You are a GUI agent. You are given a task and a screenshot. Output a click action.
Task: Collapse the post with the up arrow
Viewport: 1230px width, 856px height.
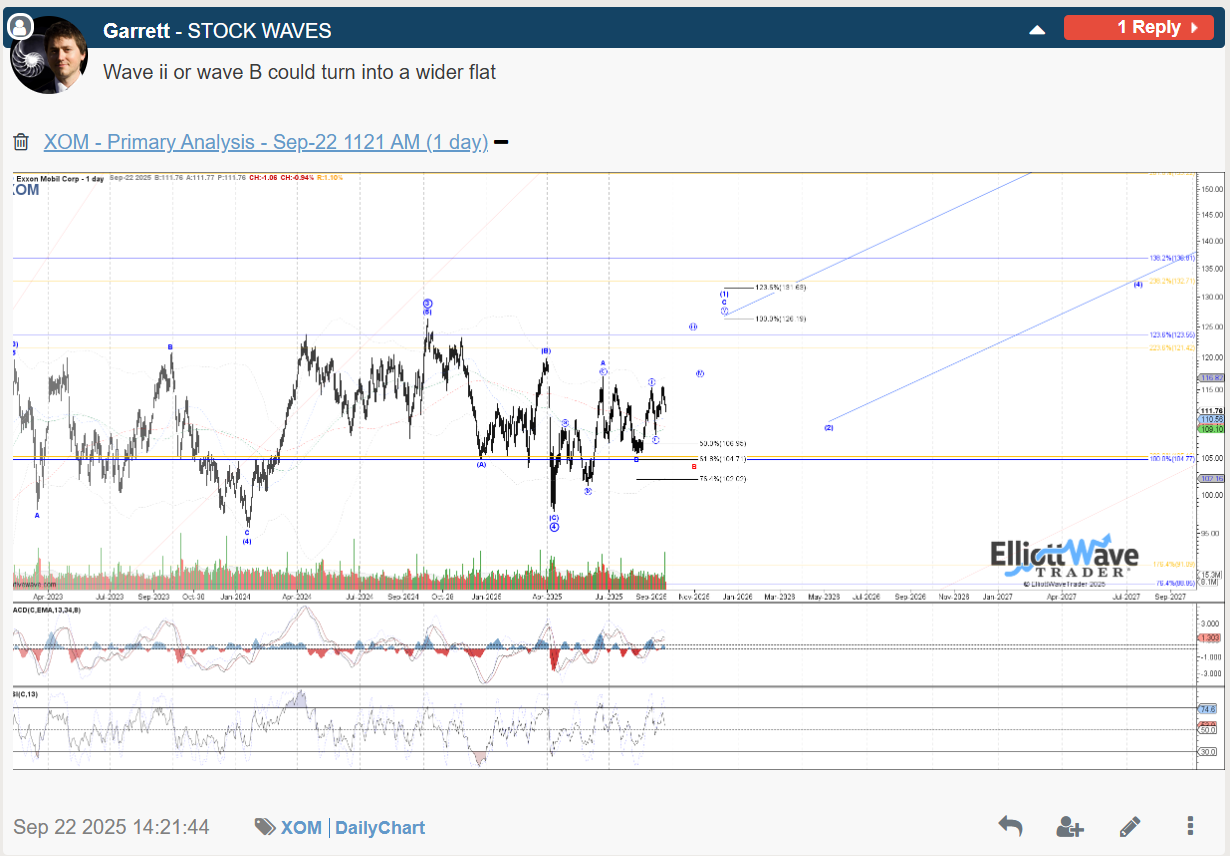tap(1037, 29)
